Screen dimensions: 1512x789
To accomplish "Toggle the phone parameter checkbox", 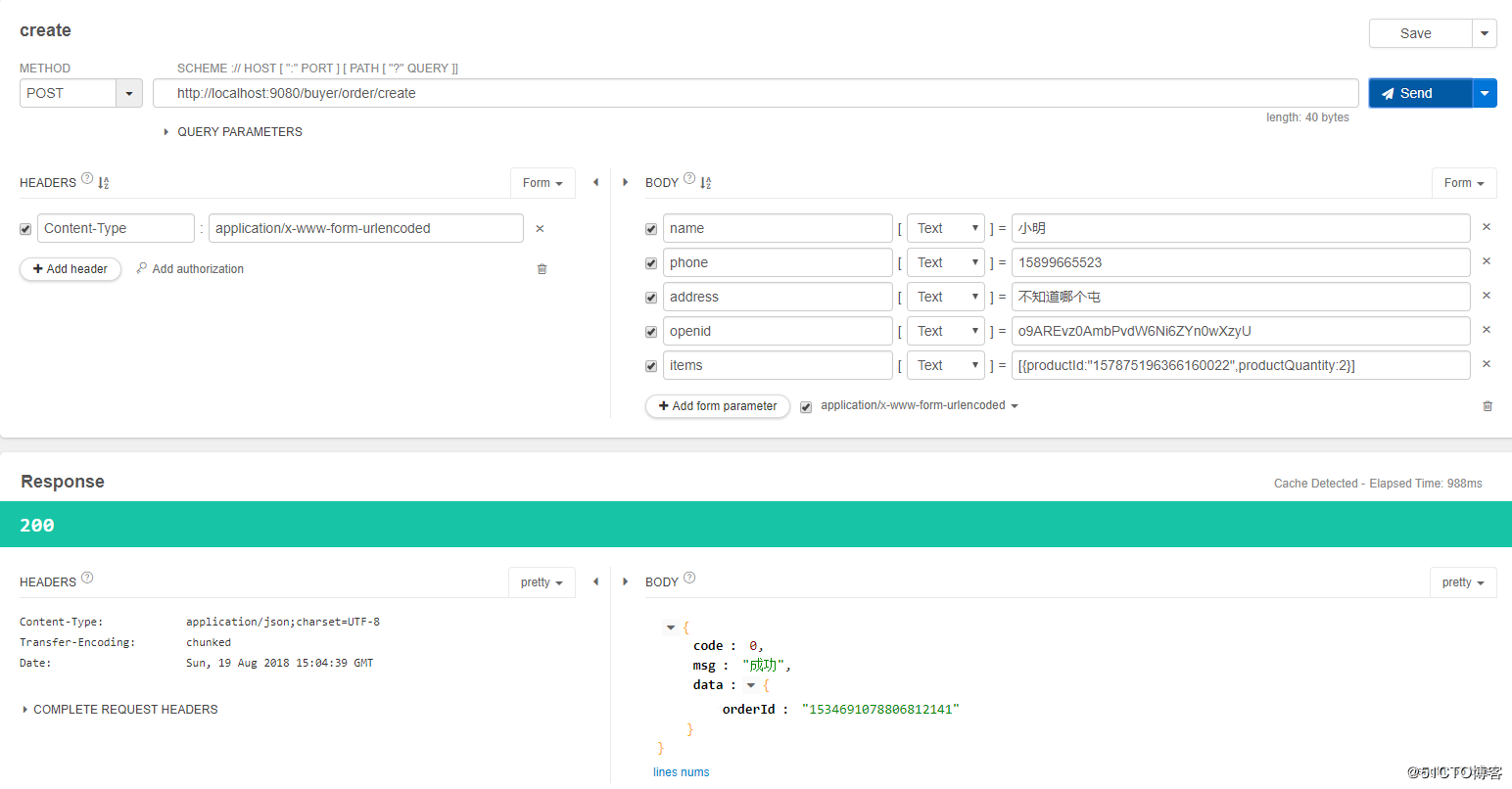I will [x=651, y=263].
